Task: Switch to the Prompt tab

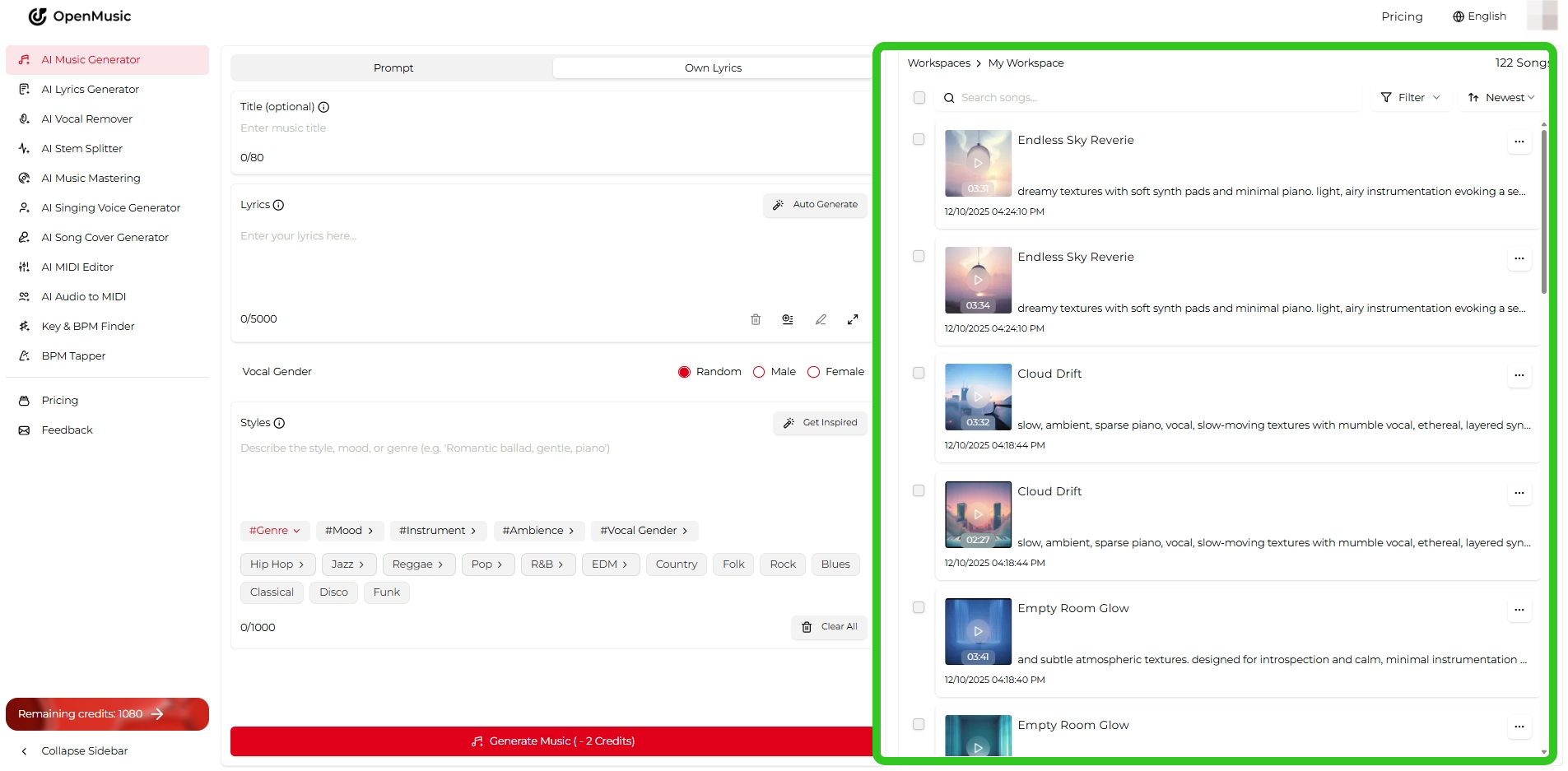Action: coord(393,68)
